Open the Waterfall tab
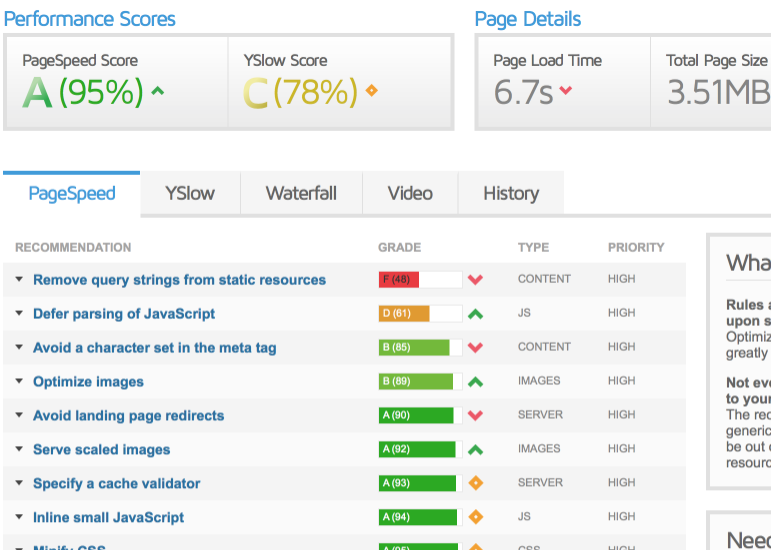Screen dimensions: 771x550 pos(301,193)
